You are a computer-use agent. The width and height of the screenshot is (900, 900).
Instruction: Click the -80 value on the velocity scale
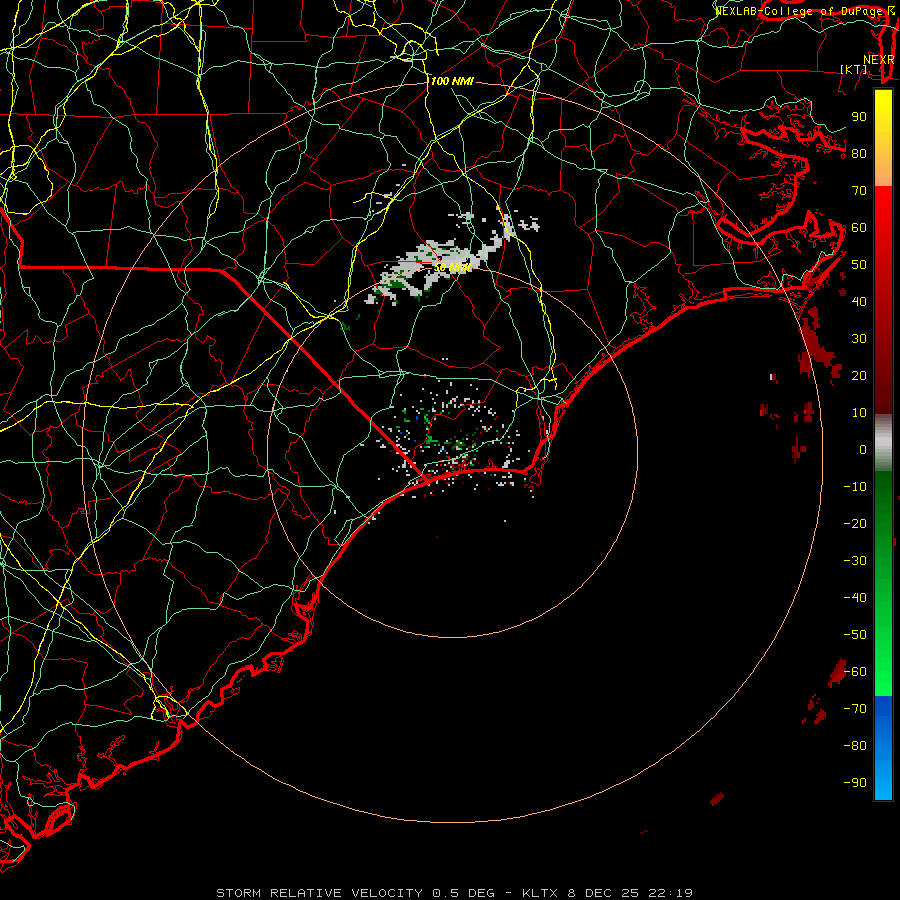pos(855,746)
